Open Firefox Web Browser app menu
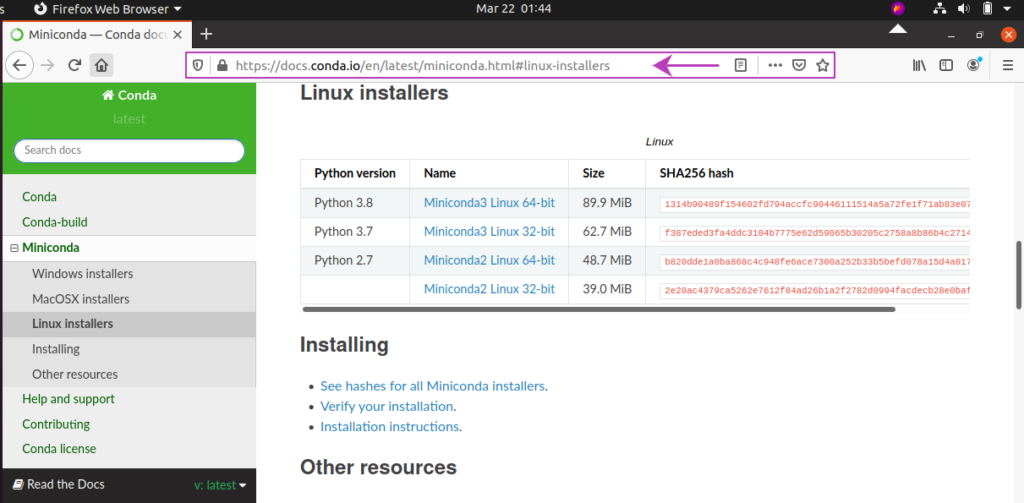Viewport: 1024px width, 503px height. [108, 9]
